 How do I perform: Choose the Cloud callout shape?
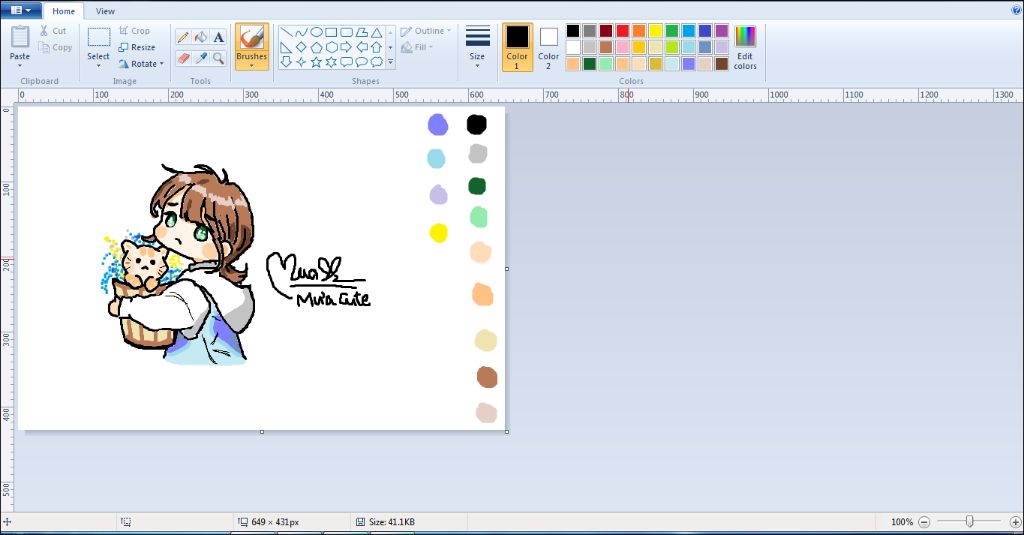pos(377,62)
